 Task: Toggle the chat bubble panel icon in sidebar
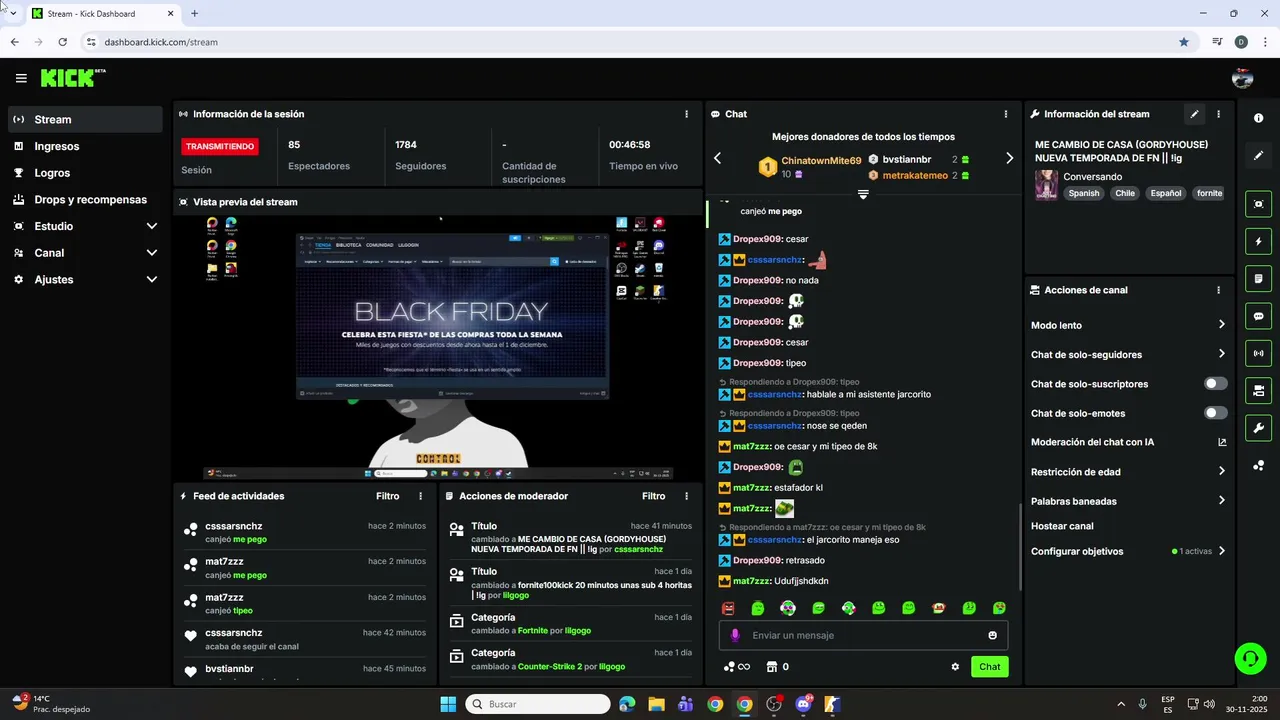click(1258, 316)
